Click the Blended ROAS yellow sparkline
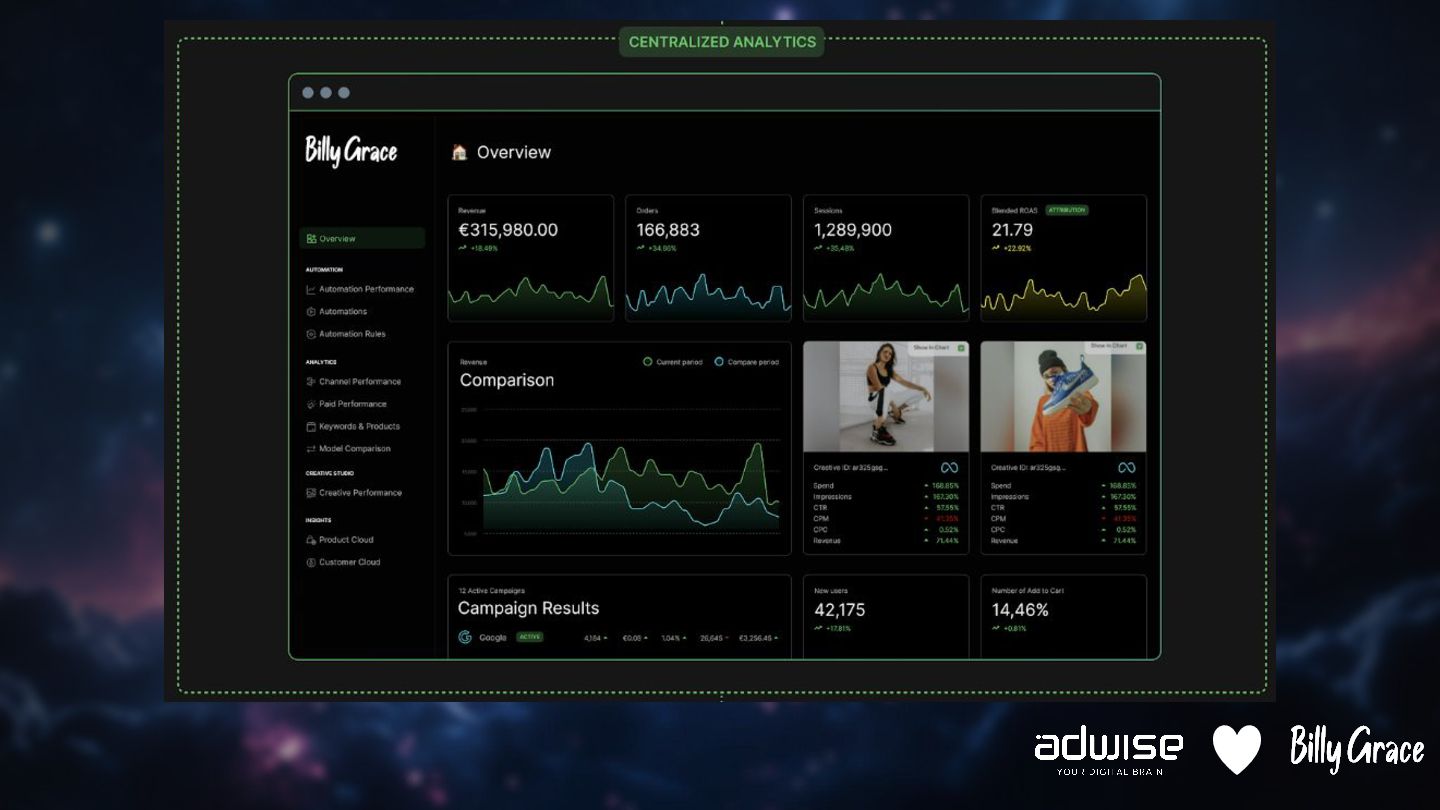This screenshot has height=810, width=1440. [x=1064, y=296]
